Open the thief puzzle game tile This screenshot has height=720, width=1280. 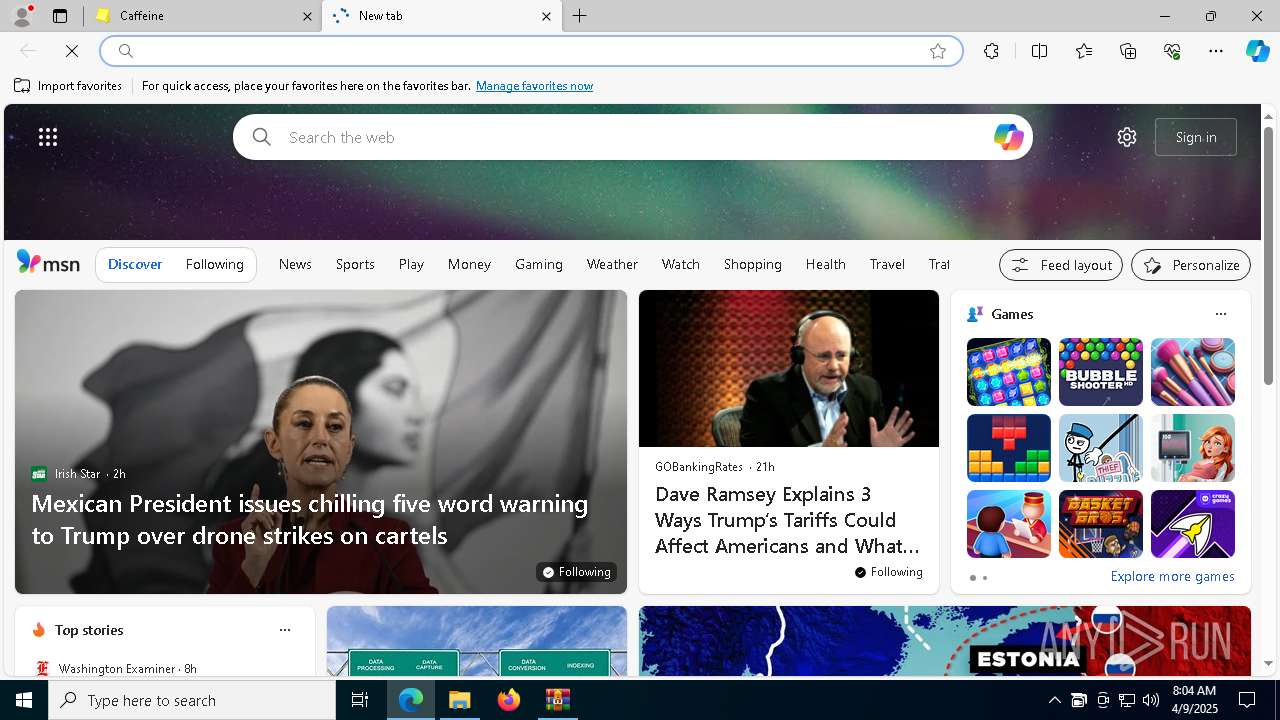click(1100, 448)
